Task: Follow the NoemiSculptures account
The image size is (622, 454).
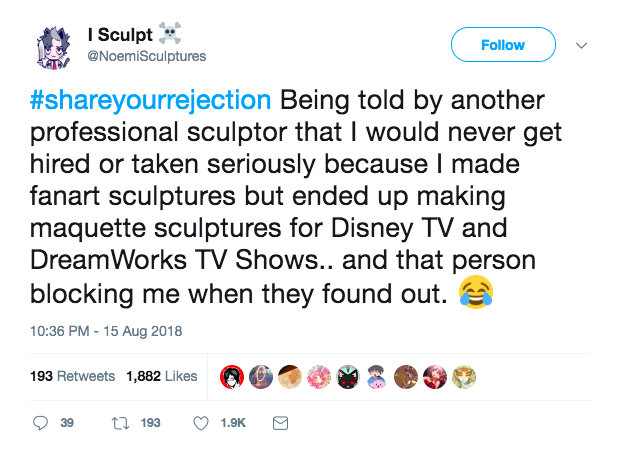Action: (x=503, y=45)
